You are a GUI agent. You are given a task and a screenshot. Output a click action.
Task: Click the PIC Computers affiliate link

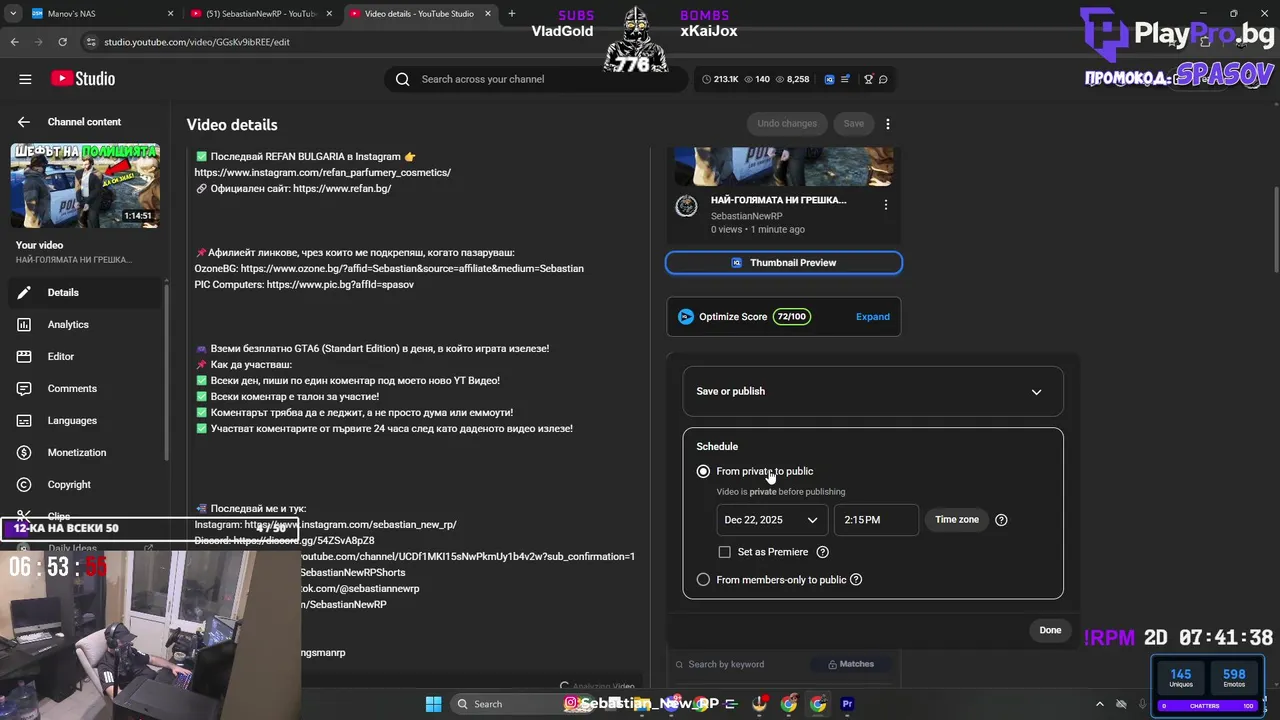coord(340,284)
